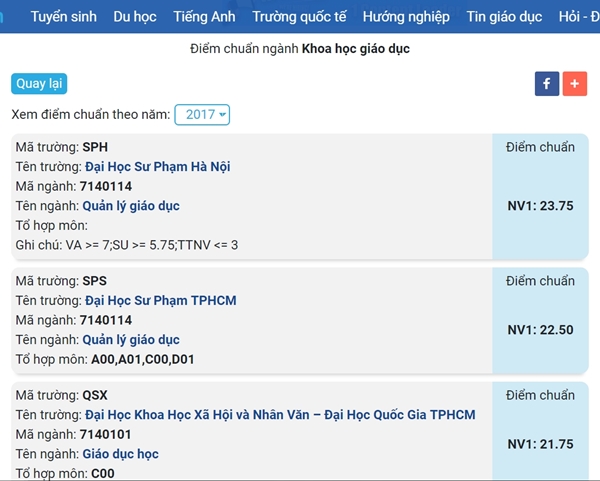The height and width of the screenshot is (481, 600).
Task: Select Hướng nghiệp in navigation bar
Action: click(406, 17)
